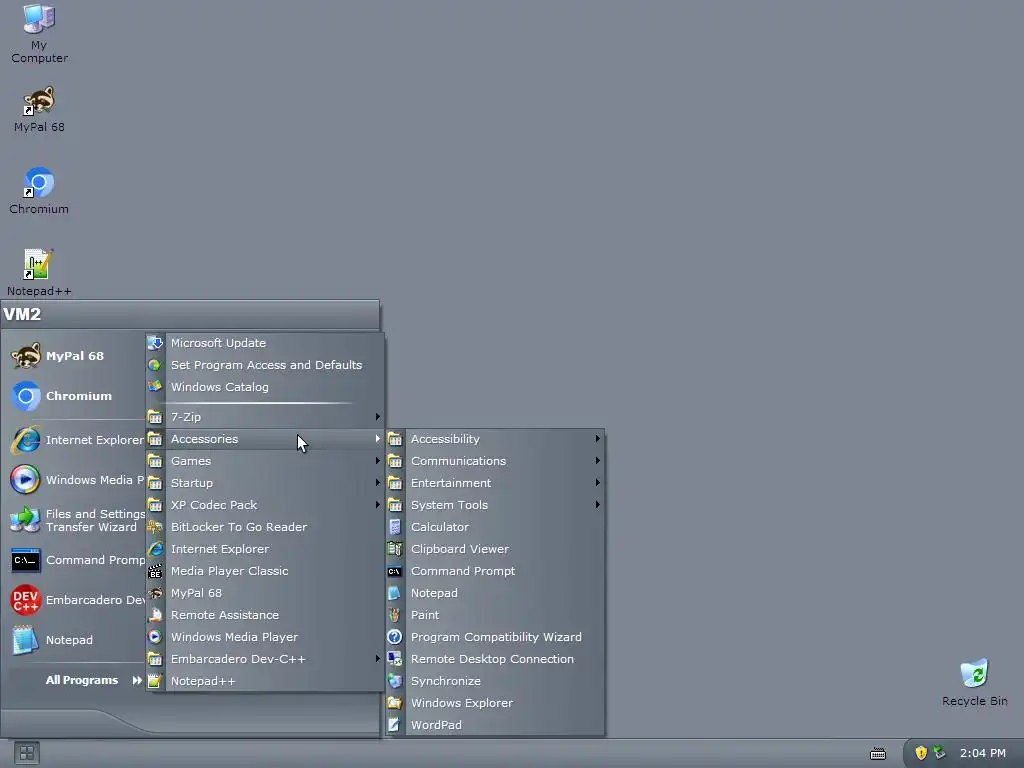Click the Notepad icon in Start recent list

25,640
